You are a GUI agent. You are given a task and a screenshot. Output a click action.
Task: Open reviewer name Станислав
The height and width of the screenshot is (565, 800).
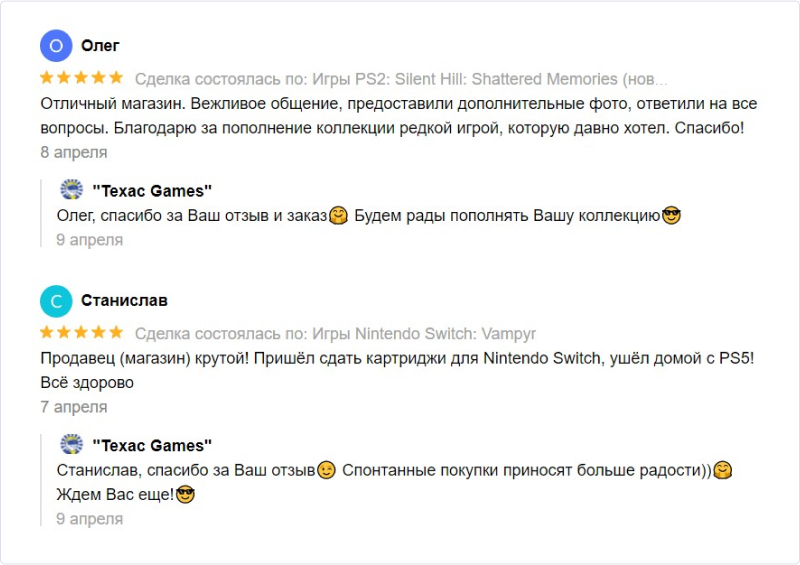tap(124, 301)
